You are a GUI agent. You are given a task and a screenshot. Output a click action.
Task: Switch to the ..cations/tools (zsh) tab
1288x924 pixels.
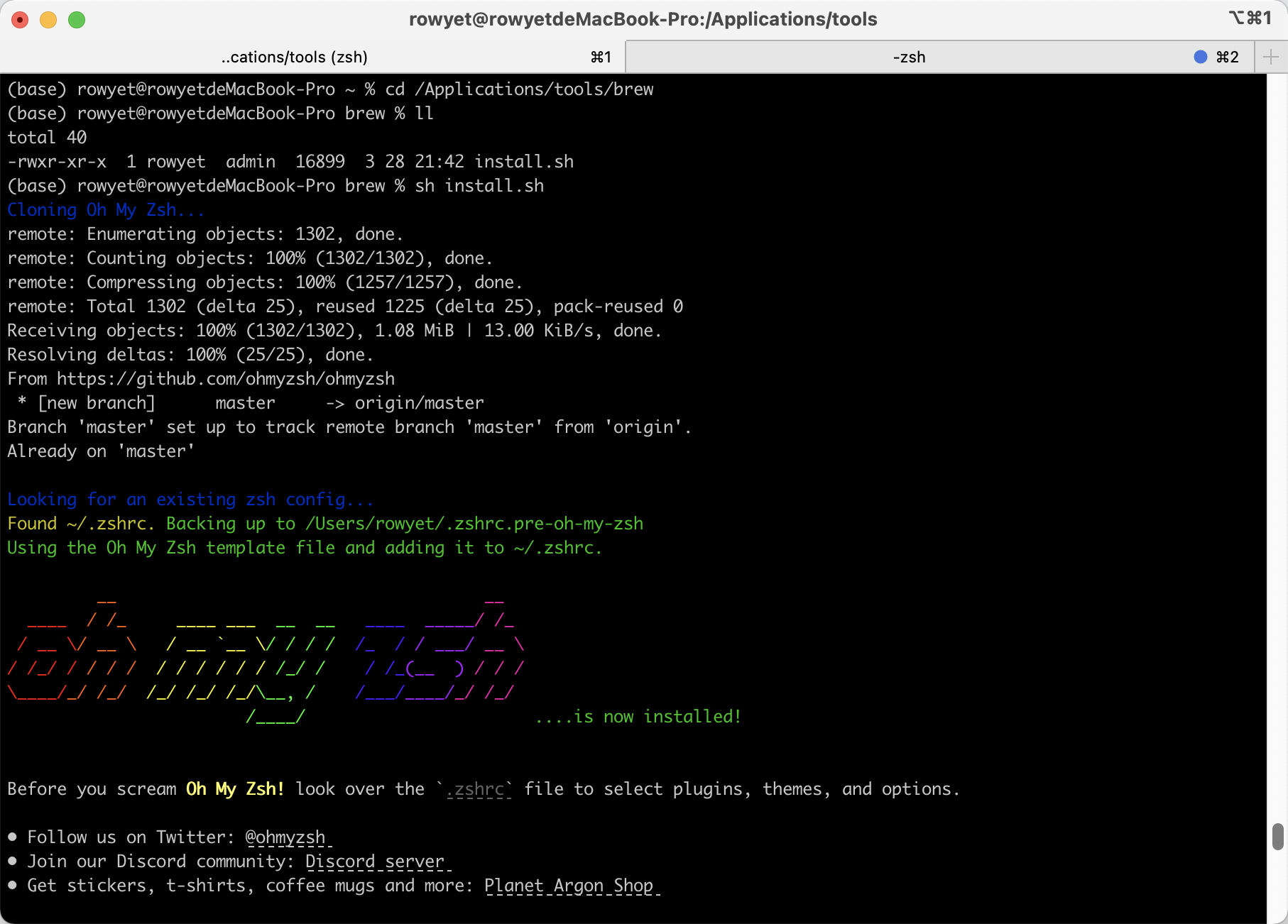click(312, 57)
